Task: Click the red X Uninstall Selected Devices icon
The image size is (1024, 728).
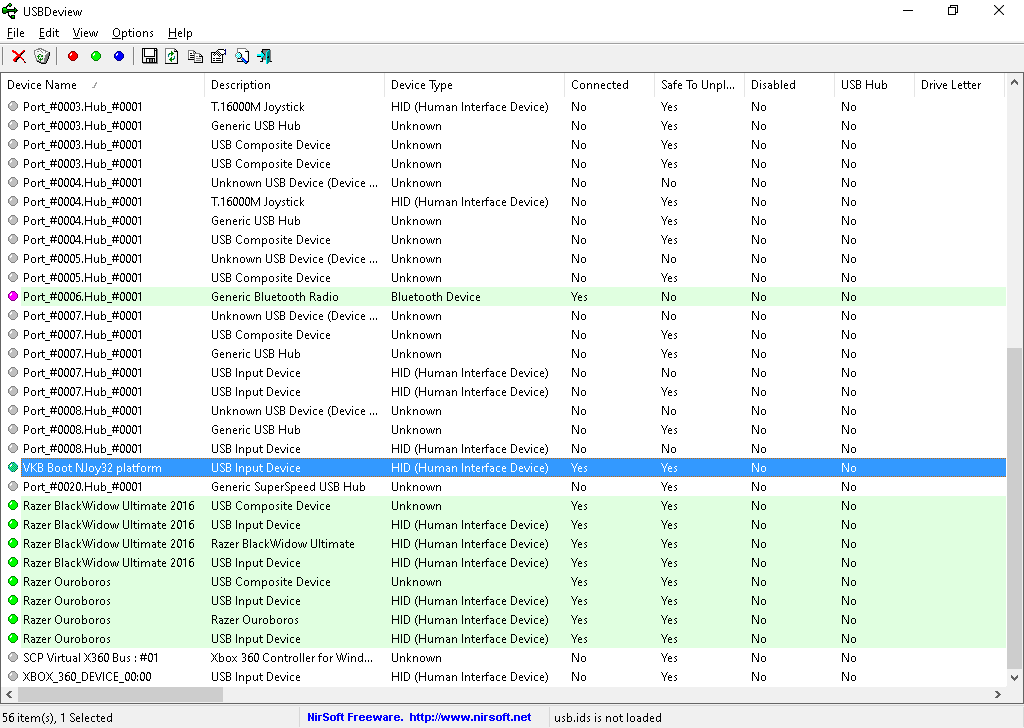Action: 19,57
